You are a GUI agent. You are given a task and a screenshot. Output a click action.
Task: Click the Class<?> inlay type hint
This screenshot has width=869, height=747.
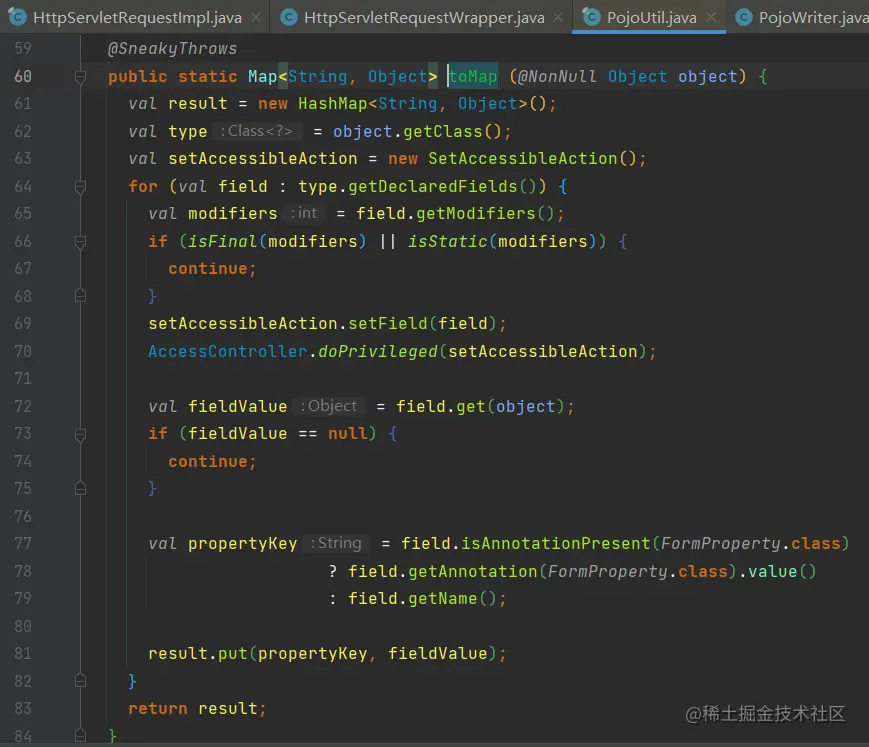tap(256, 131)
